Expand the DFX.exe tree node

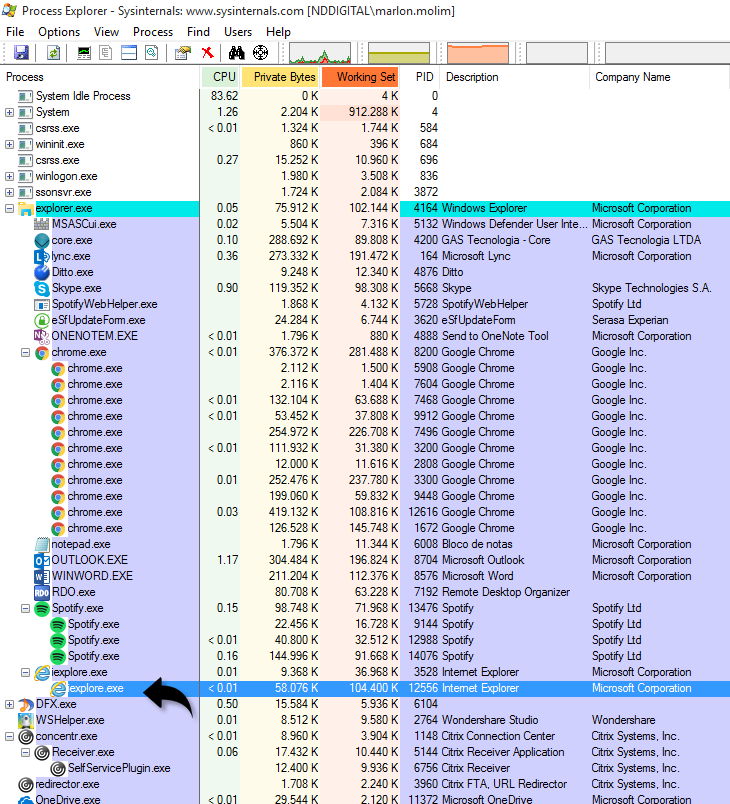pos(9,705)
